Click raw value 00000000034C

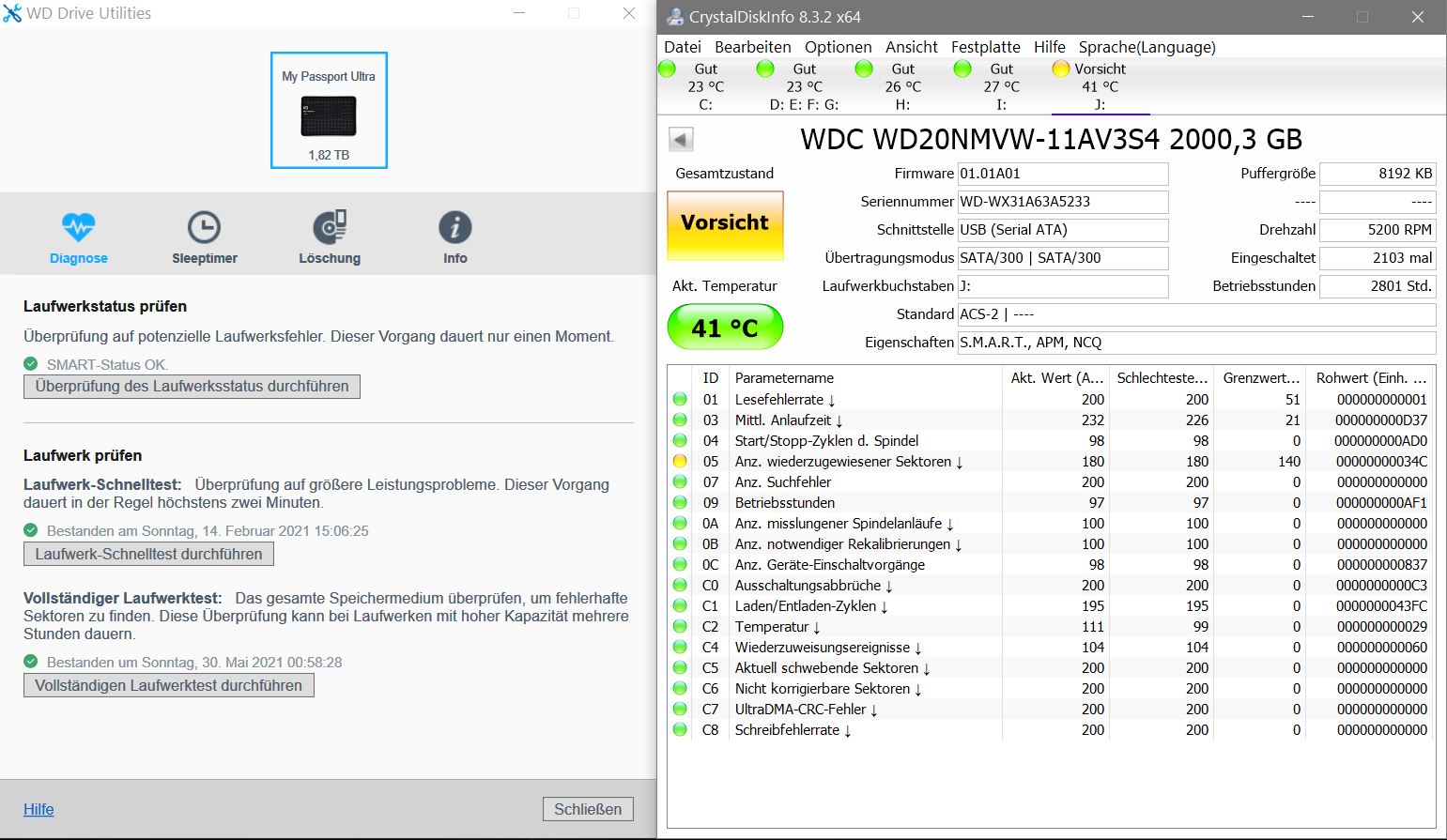click(x=1381, y=461)
